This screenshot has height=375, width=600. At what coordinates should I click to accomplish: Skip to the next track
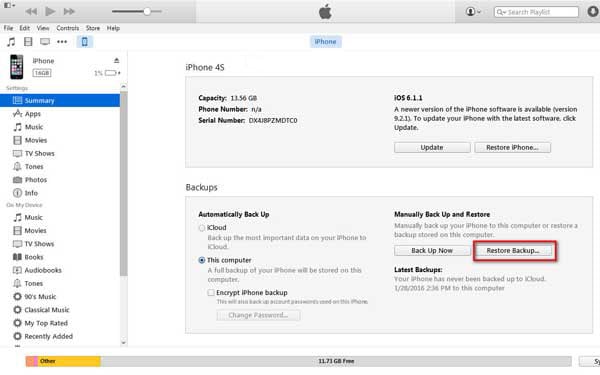point(69,11)
